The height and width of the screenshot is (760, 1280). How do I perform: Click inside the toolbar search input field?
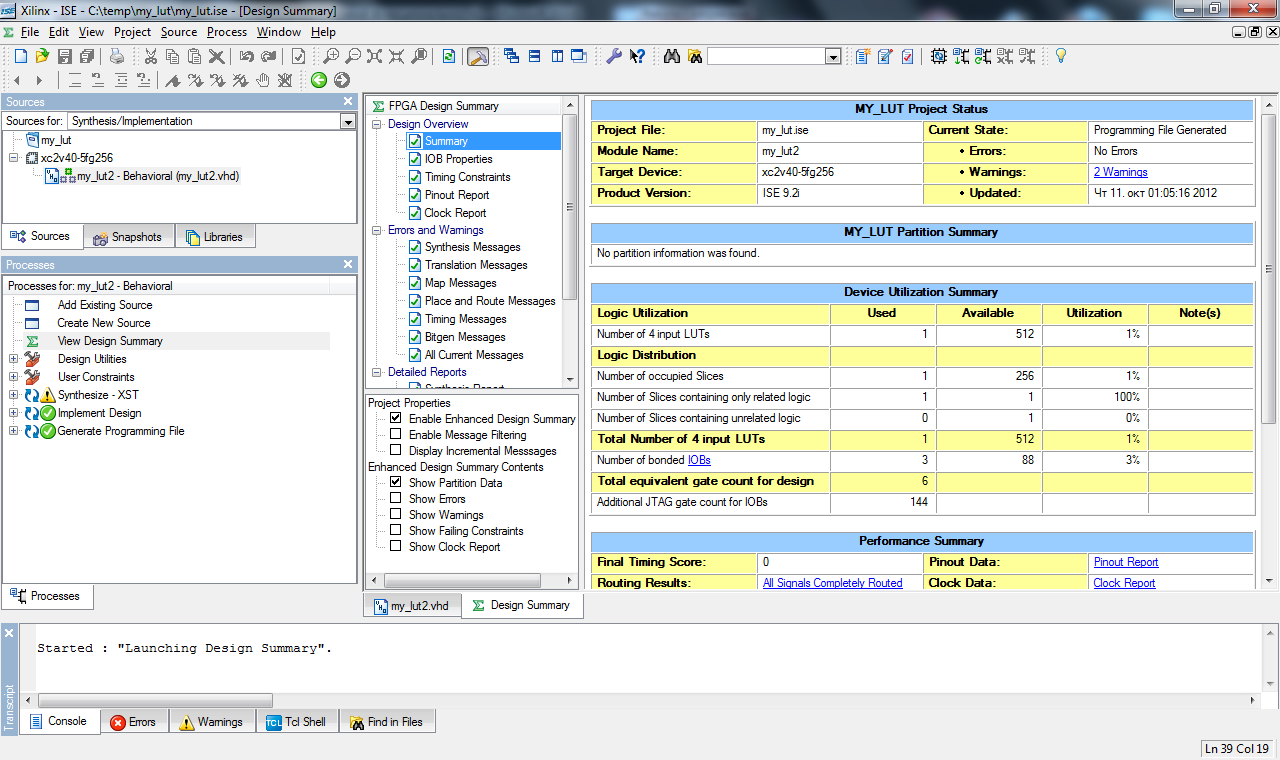[765, 57]
